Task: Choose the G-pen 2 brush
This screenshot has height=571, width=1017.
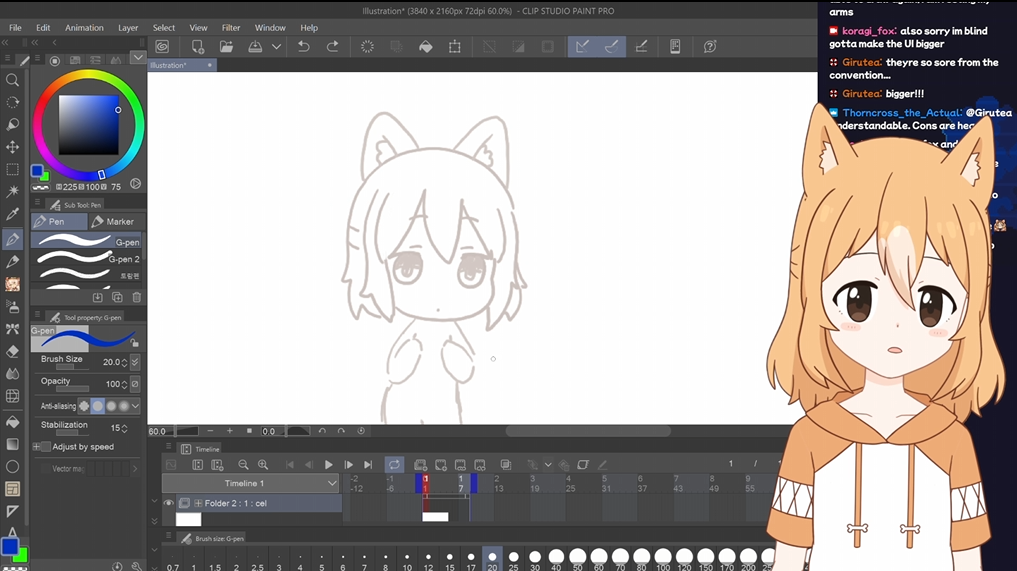Action: coord(87,258)
